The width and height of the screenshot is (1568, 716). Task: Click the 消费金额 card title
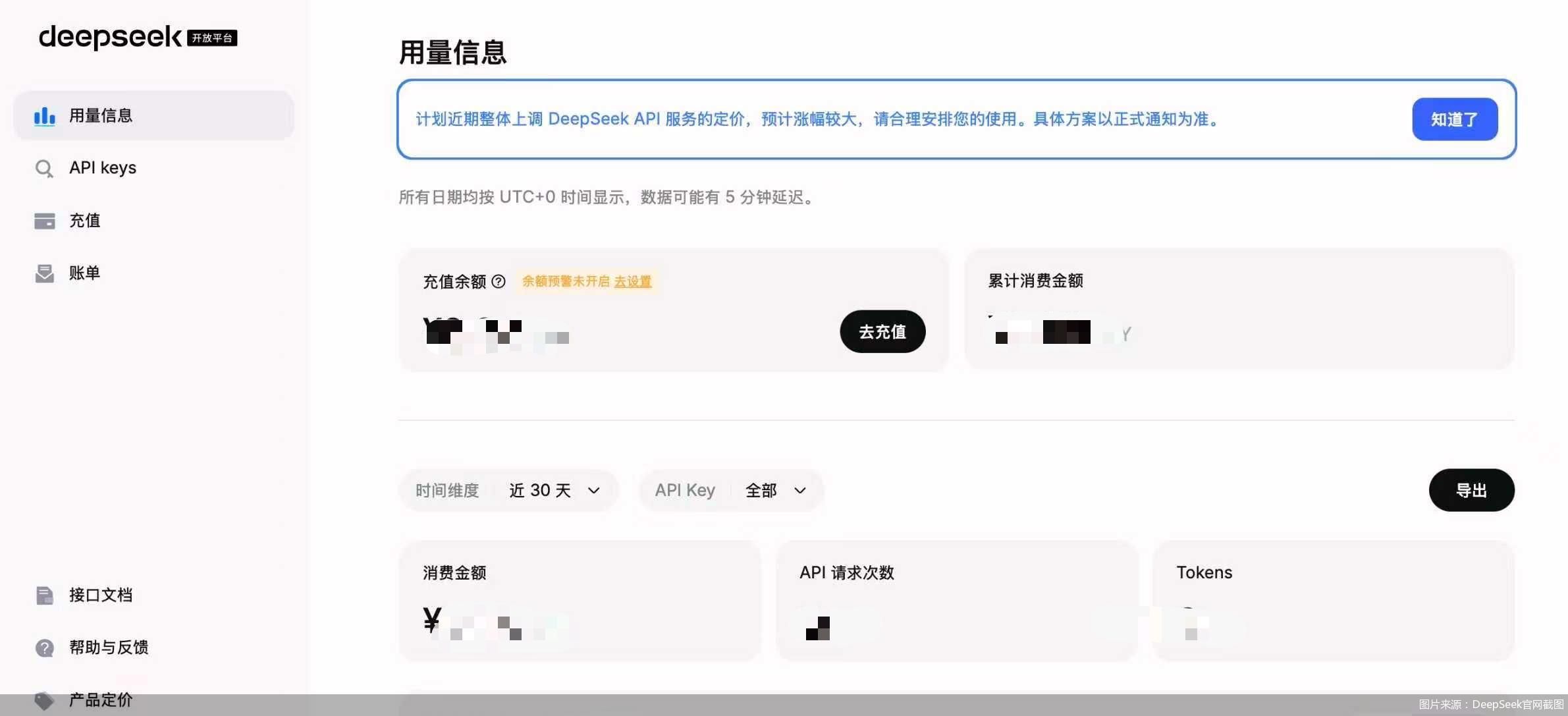[454, 573]
